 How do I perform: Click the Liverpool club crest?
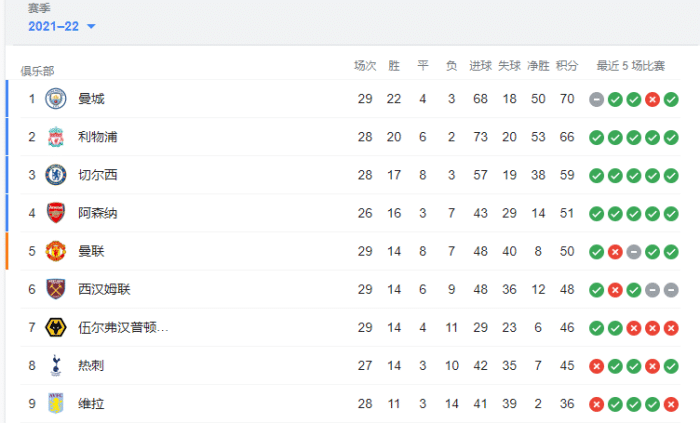[x=55, y=137]
